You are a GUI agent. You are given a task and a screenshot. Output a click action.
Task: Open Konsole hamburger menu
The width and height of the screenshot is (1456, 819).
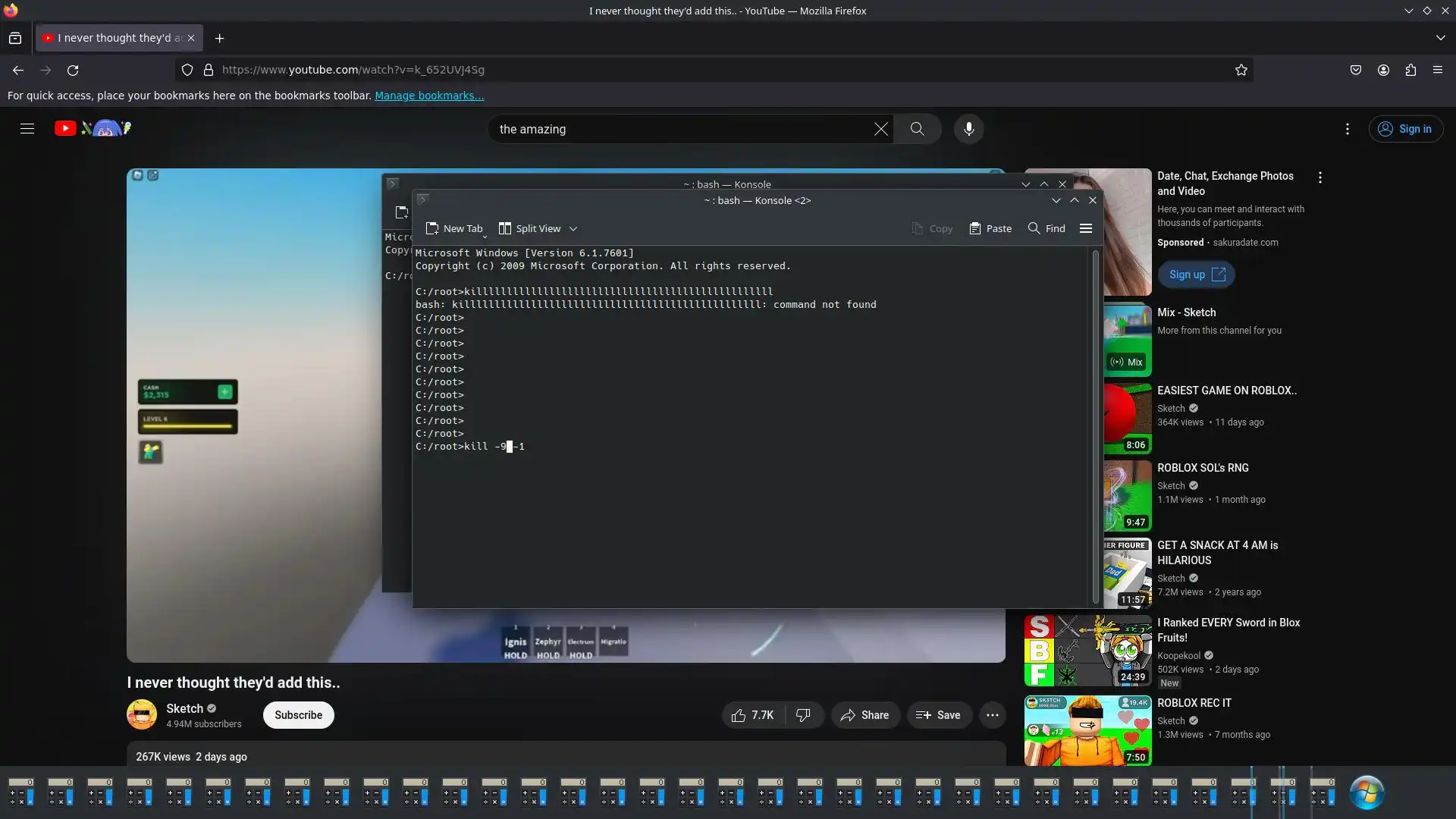tap(1085, 228)
